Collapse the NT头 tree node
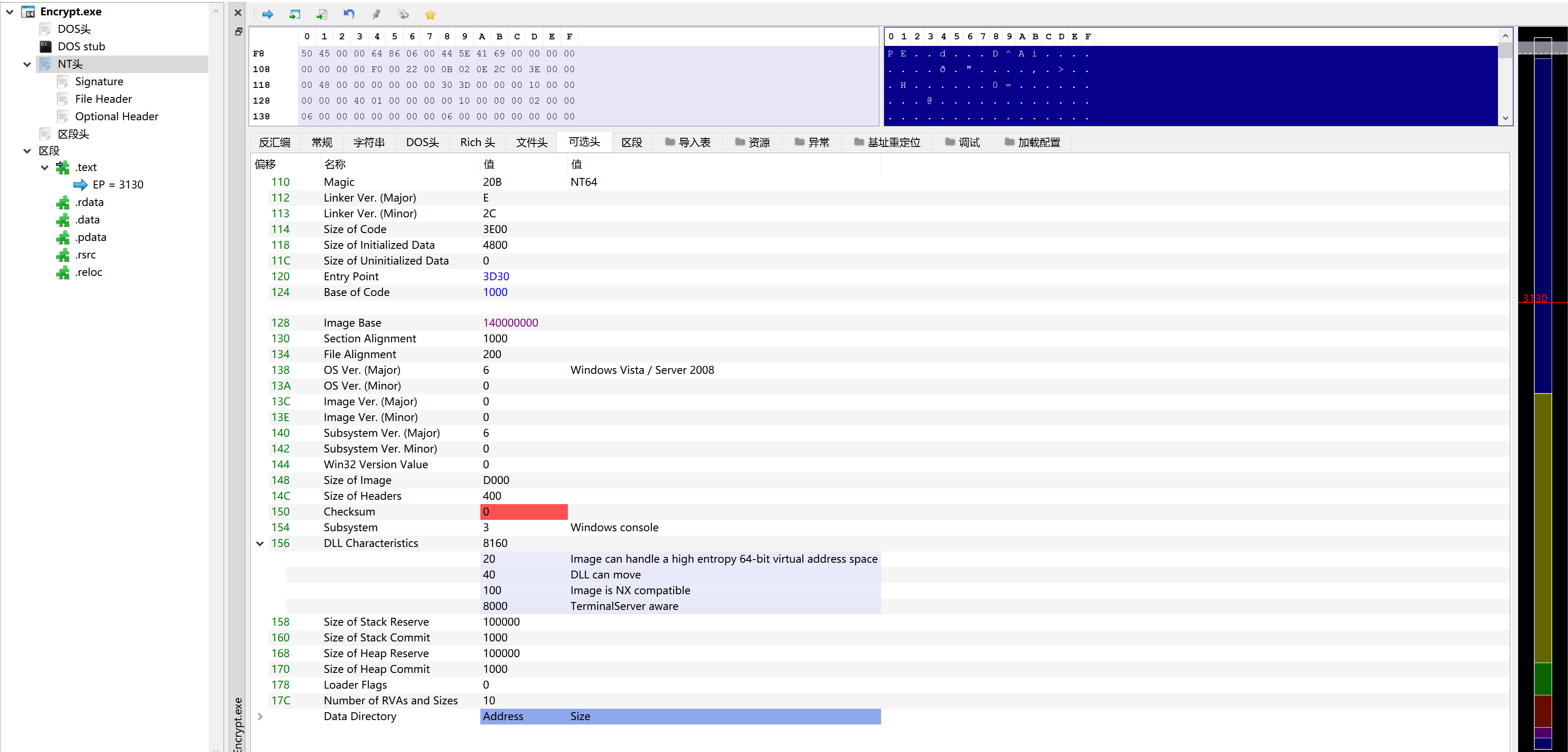This screenshot has height=752, width=1568. point(27,65)
